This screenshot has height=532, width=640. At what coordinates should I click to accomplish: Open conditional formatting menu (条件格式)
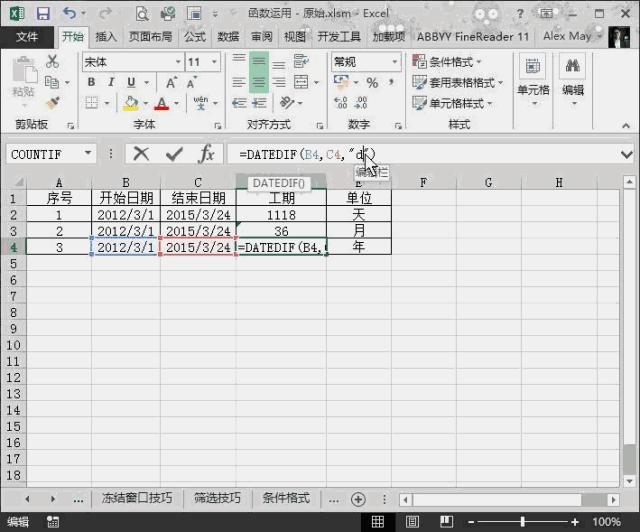[447, 62]
